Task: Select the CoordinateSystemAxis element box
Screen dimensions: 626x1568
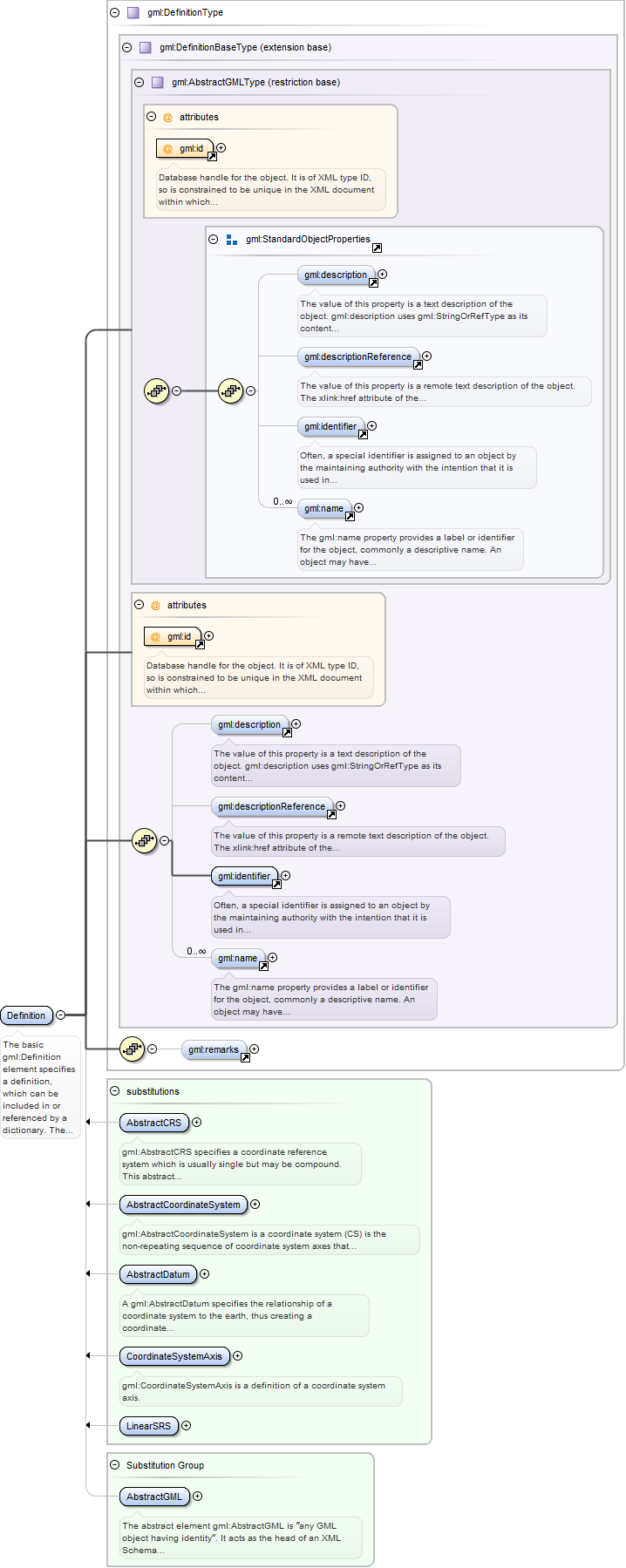Action: (x=174, y=1356)
